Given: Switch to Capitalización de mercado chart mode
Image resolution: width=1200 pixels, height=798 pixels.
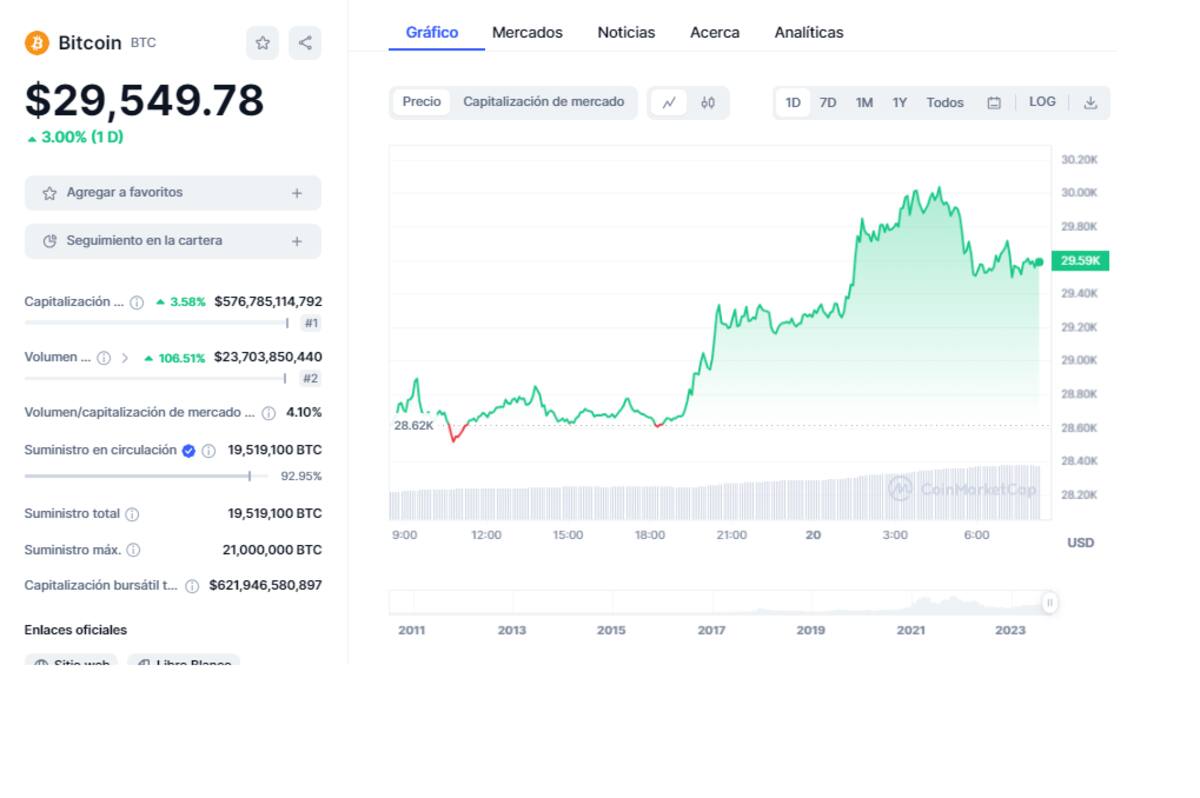Looking at the screenshot, I should 543,102.
